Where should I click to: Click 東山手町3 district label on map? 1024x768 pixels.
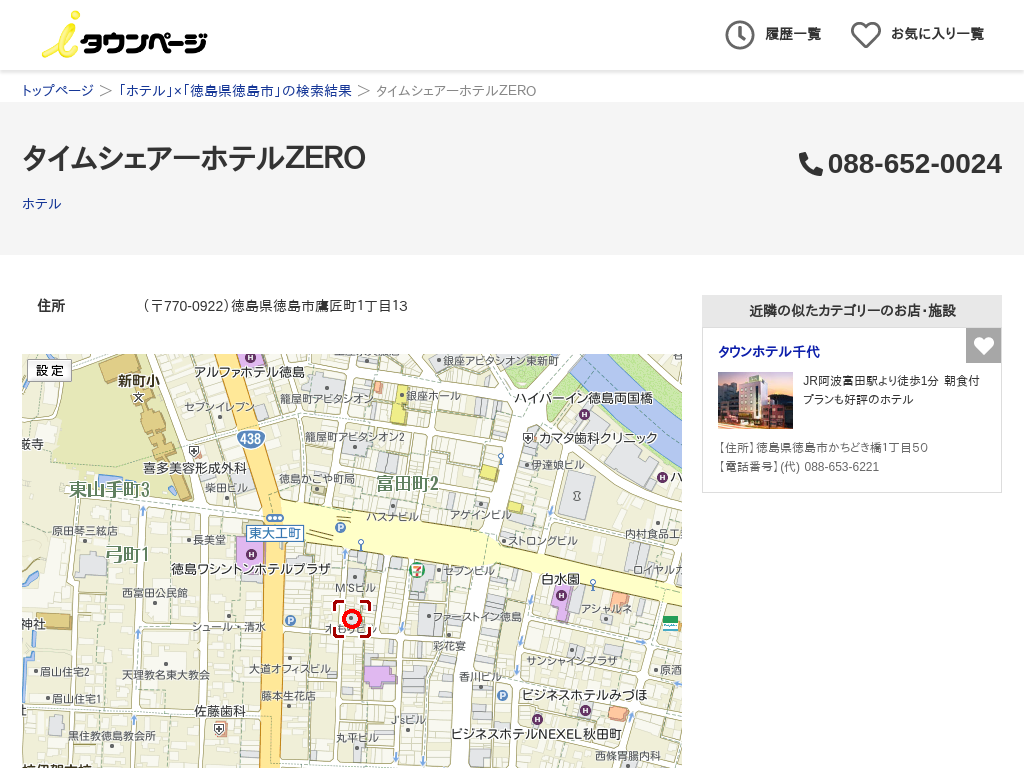[x=110, y=489]
